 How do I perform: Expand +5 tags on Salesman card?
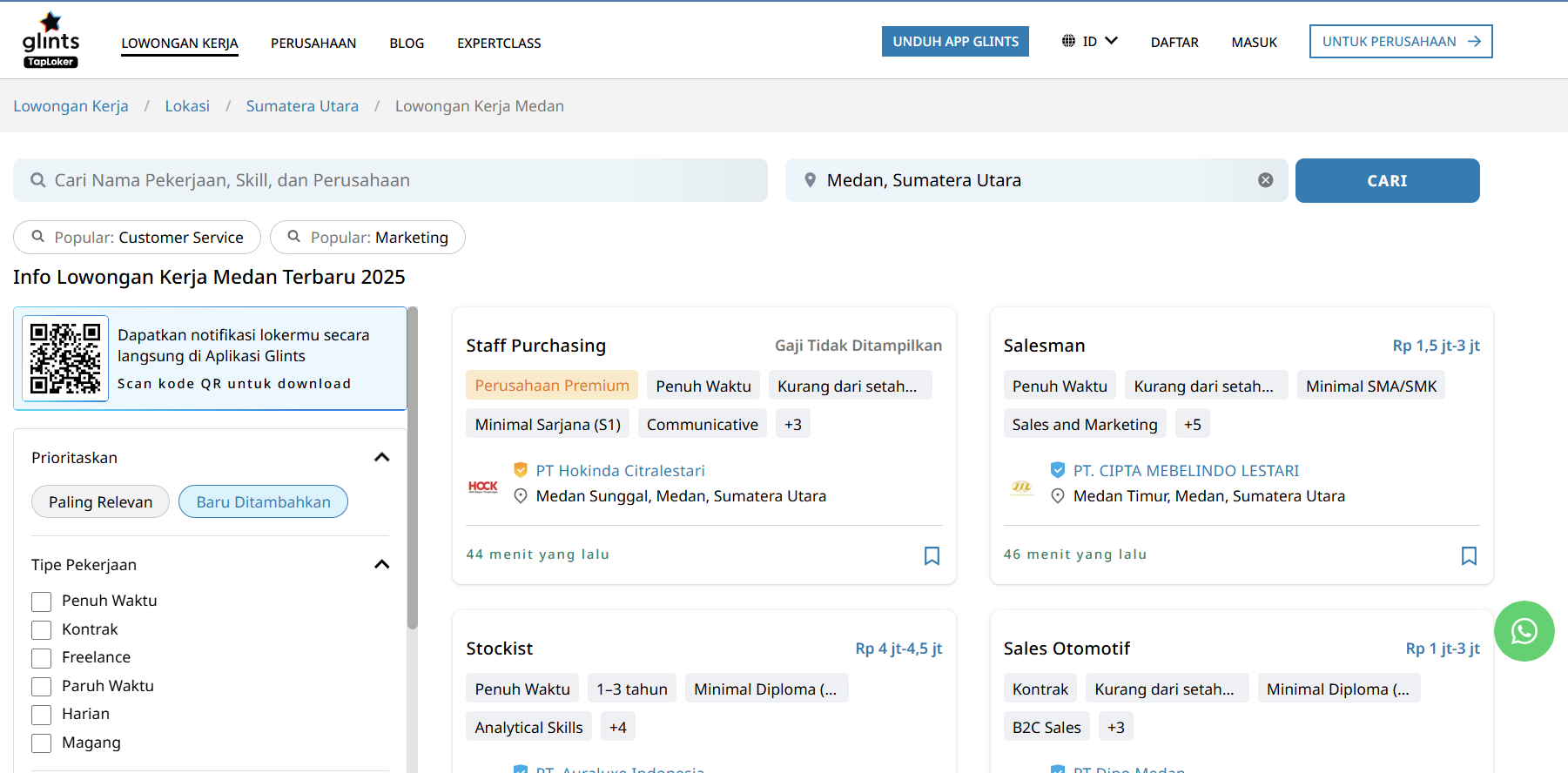(x=1193, y=424)
